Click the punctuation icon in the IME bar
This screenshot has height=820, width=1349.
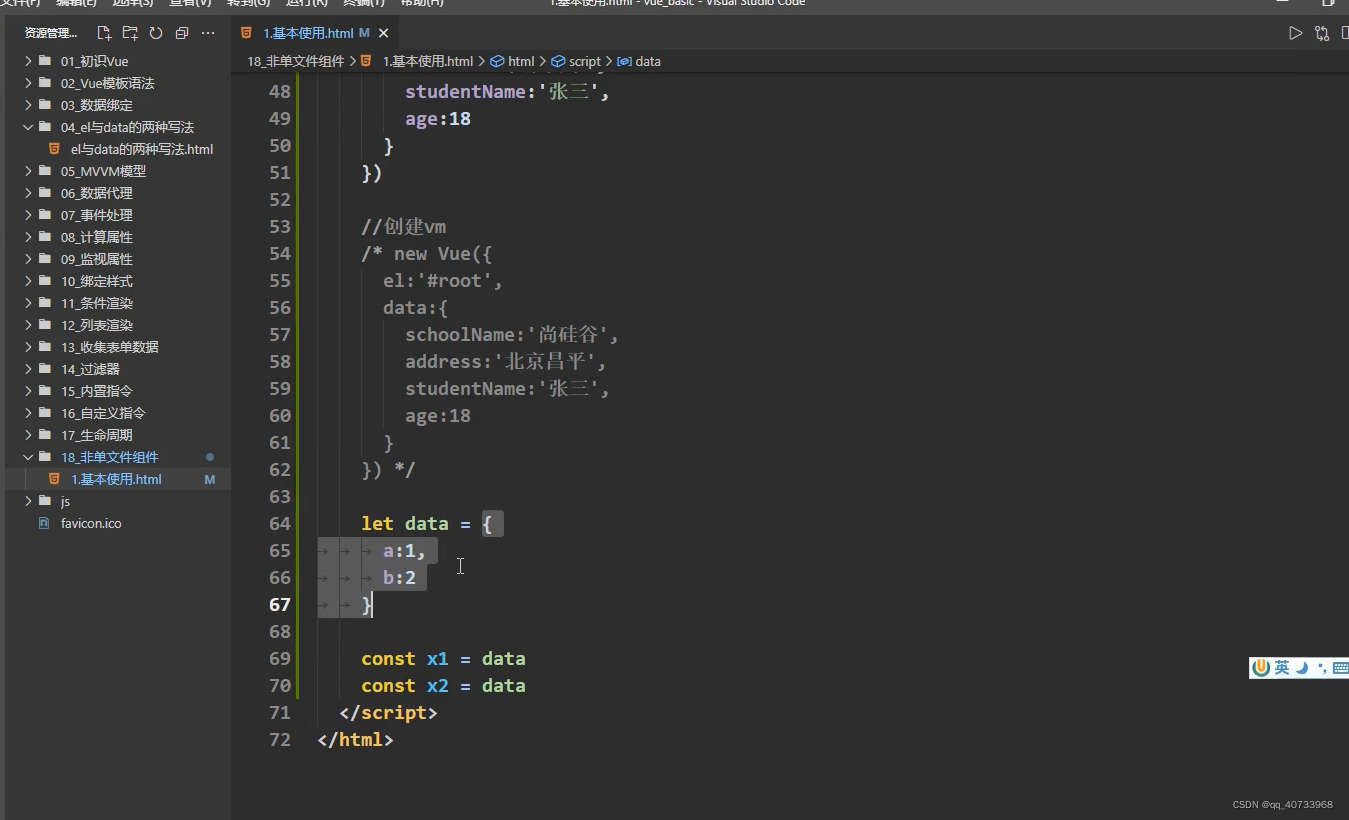1322,668
